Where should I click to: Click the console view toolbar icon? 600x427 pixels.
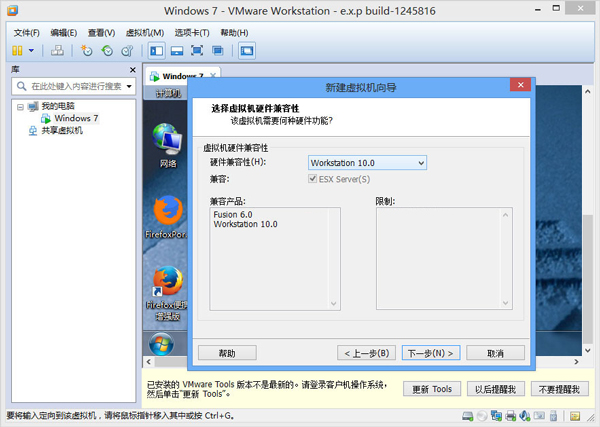tap(247, 51)
